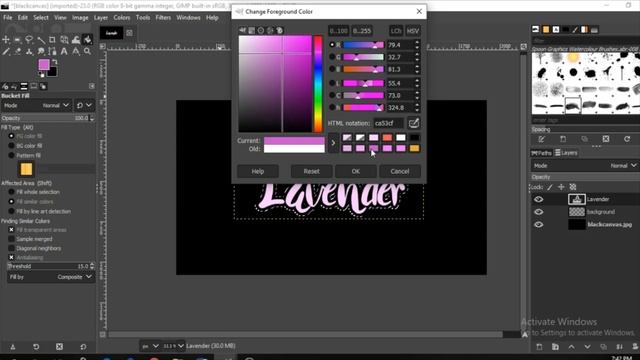Image resolution: width=640 pixels, height=360 pixels.
Task: Select the Eraser tool
Action: tap(18, 51)
